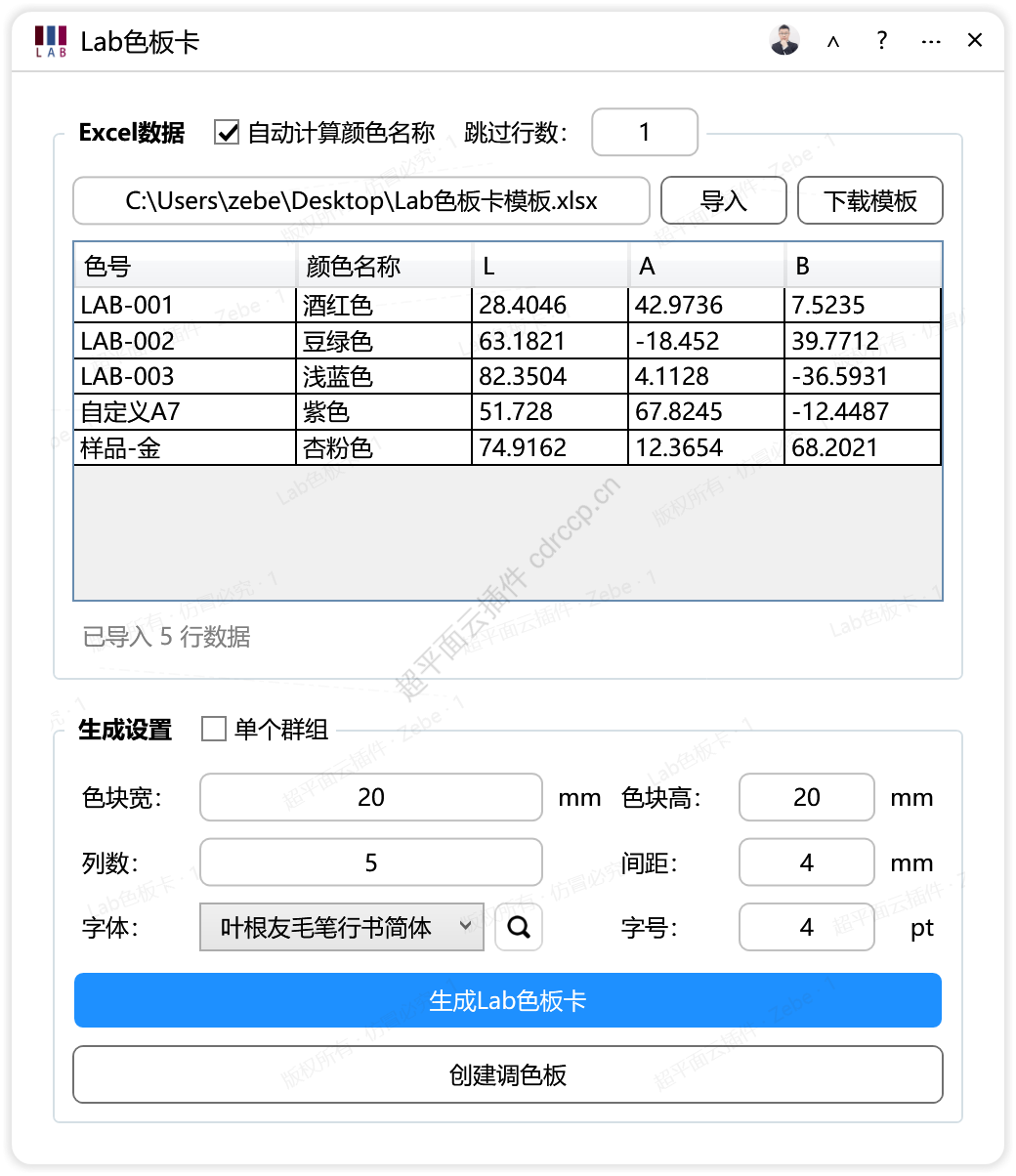Click the A value 4.1128

pos(706,376)
